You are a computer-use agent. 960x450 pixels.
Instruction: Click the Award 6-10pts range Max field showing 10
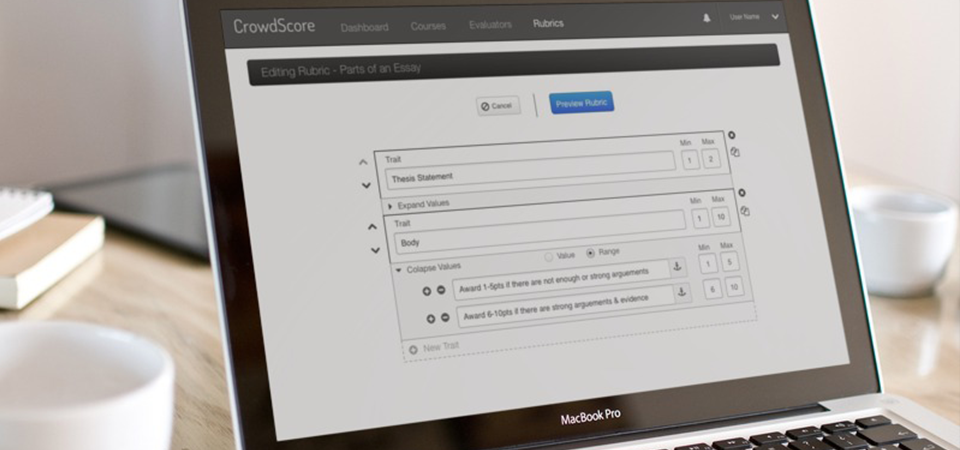tap(734, 287)
